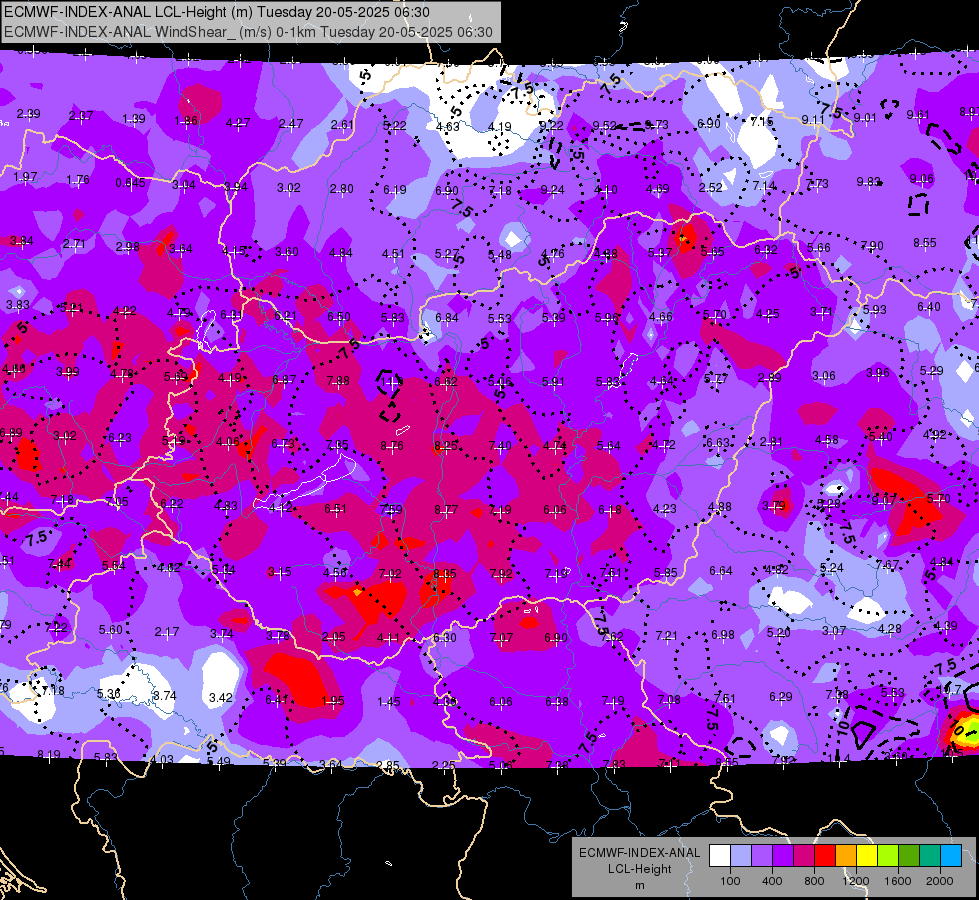The image size is (979, 900).
Task: Select the grid value 8.76
Action: 391,446
